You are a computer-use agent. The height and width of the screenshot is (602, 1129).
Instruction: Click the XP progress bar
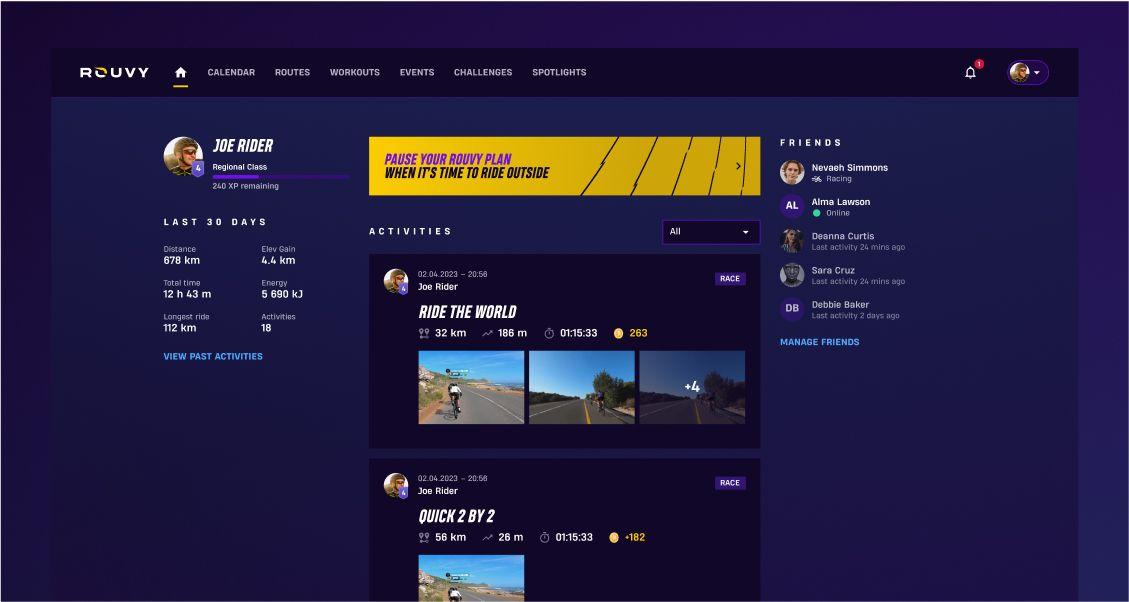pos(280,177)
